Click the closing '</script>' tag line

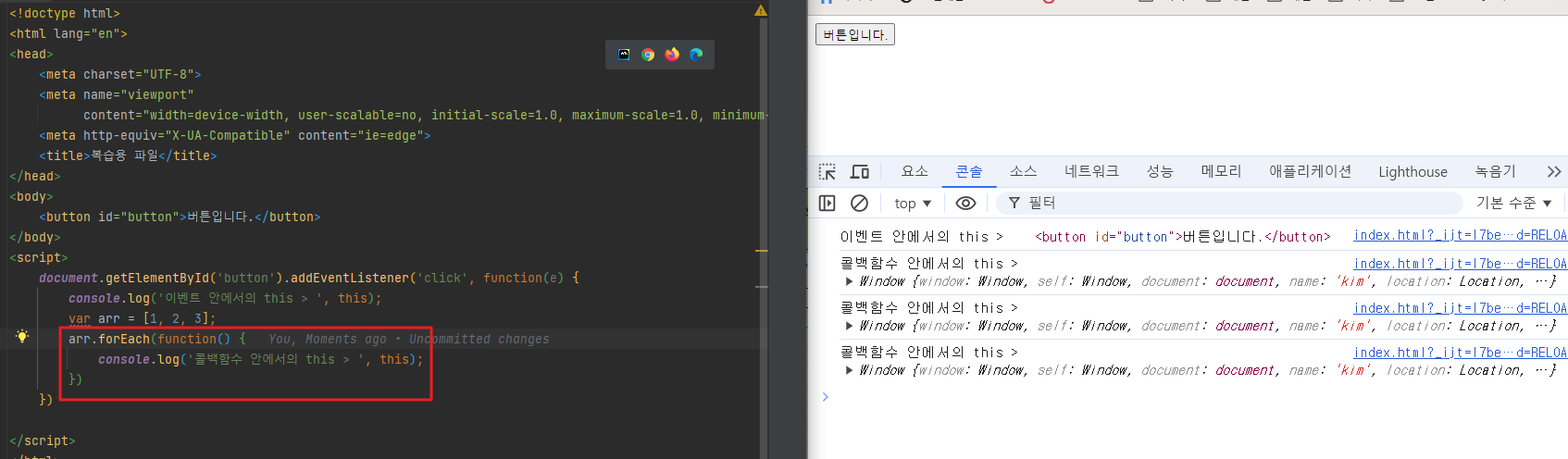pos(43,440)
